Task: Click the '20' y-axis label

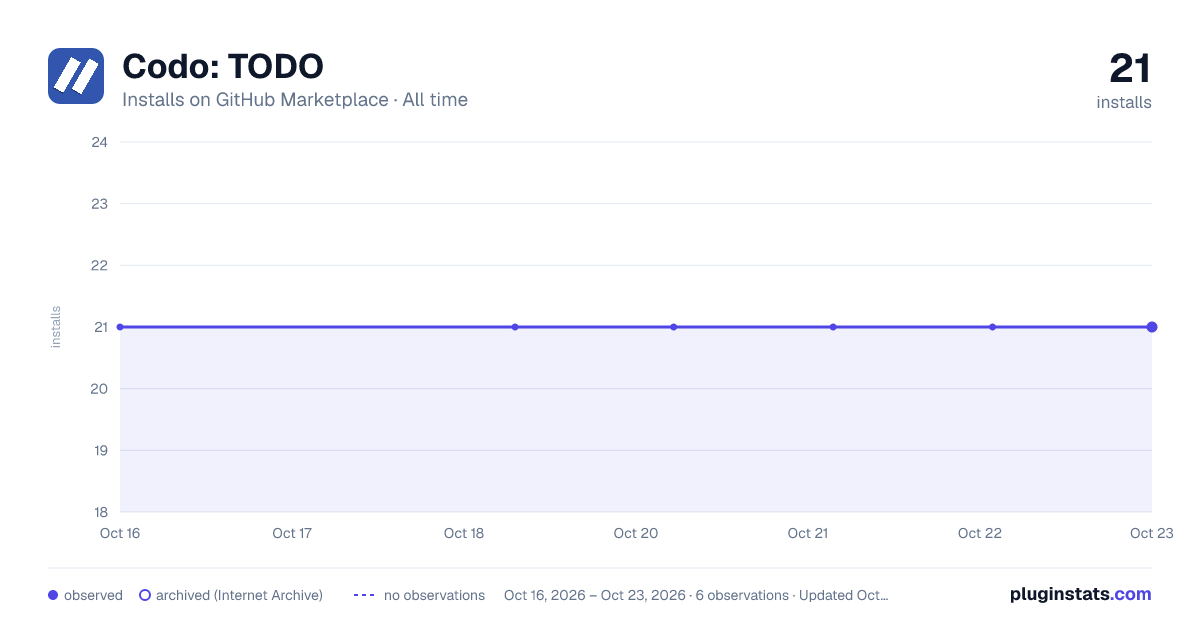Action: click(x=99, y=389)
